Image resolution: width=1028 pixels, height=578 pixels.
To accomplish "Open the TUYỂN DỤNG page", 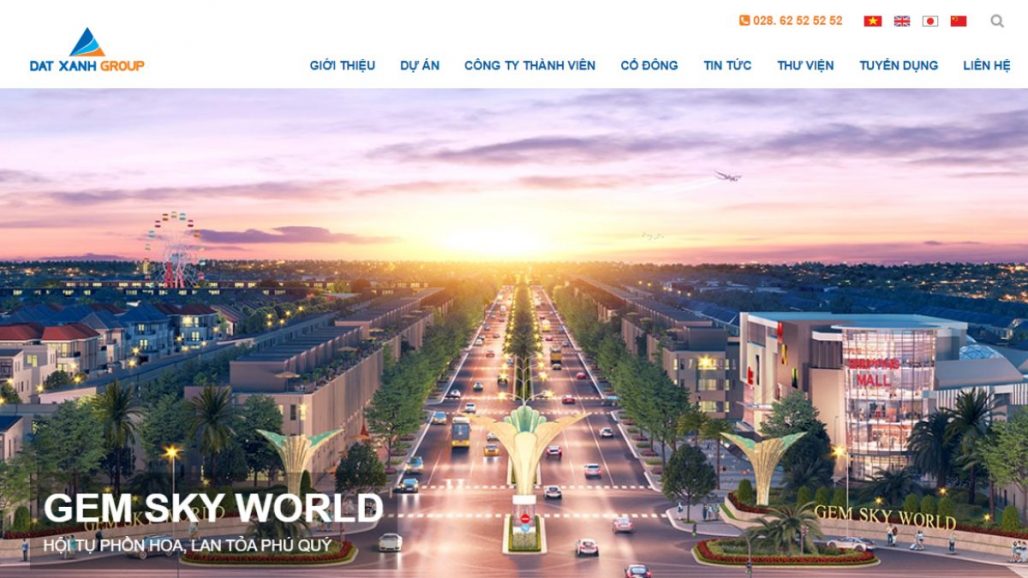I will [x=898, y=66].
